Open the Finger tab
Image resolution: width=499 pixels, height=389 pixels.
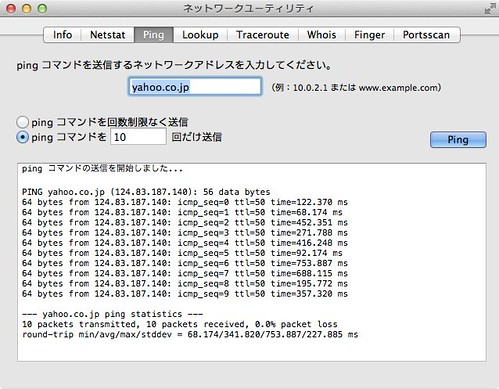pos(369,35)
